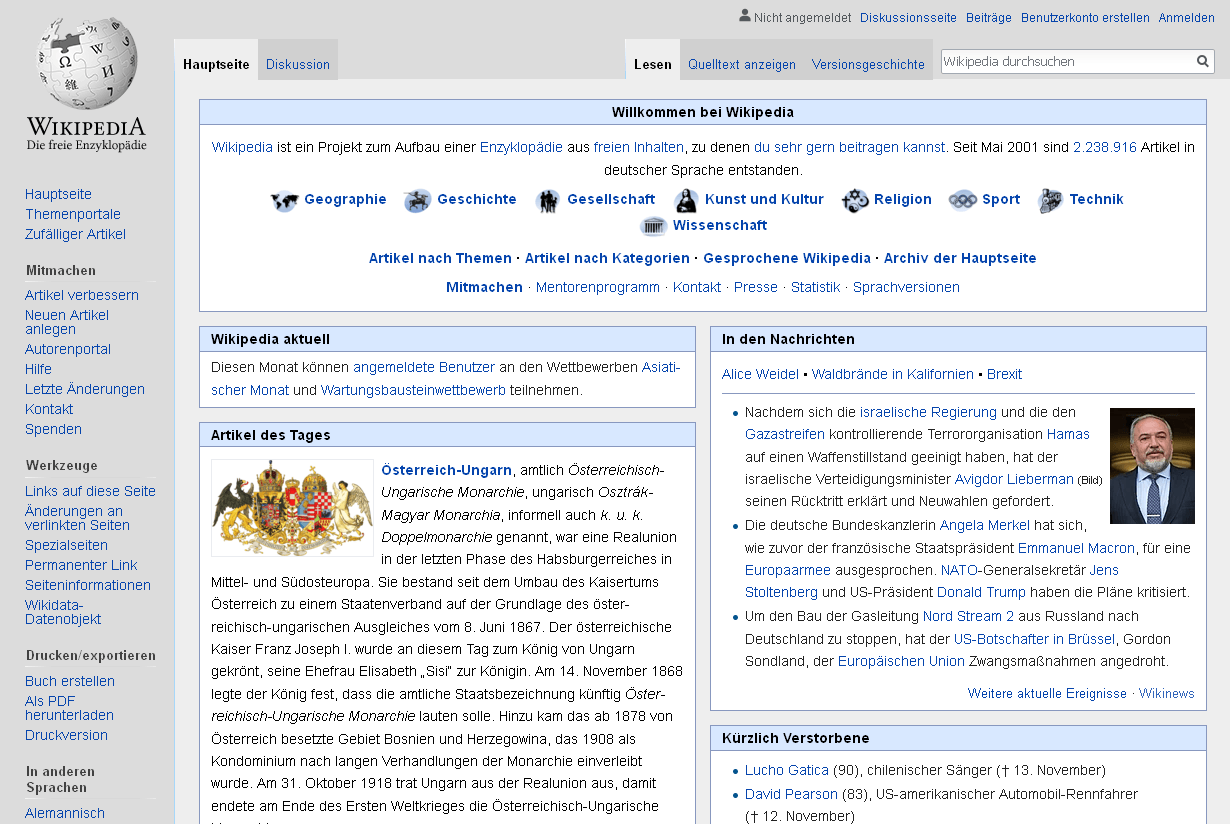1230x824 pixels.
Task: Click the Spenden link
Action: point(54,429)
